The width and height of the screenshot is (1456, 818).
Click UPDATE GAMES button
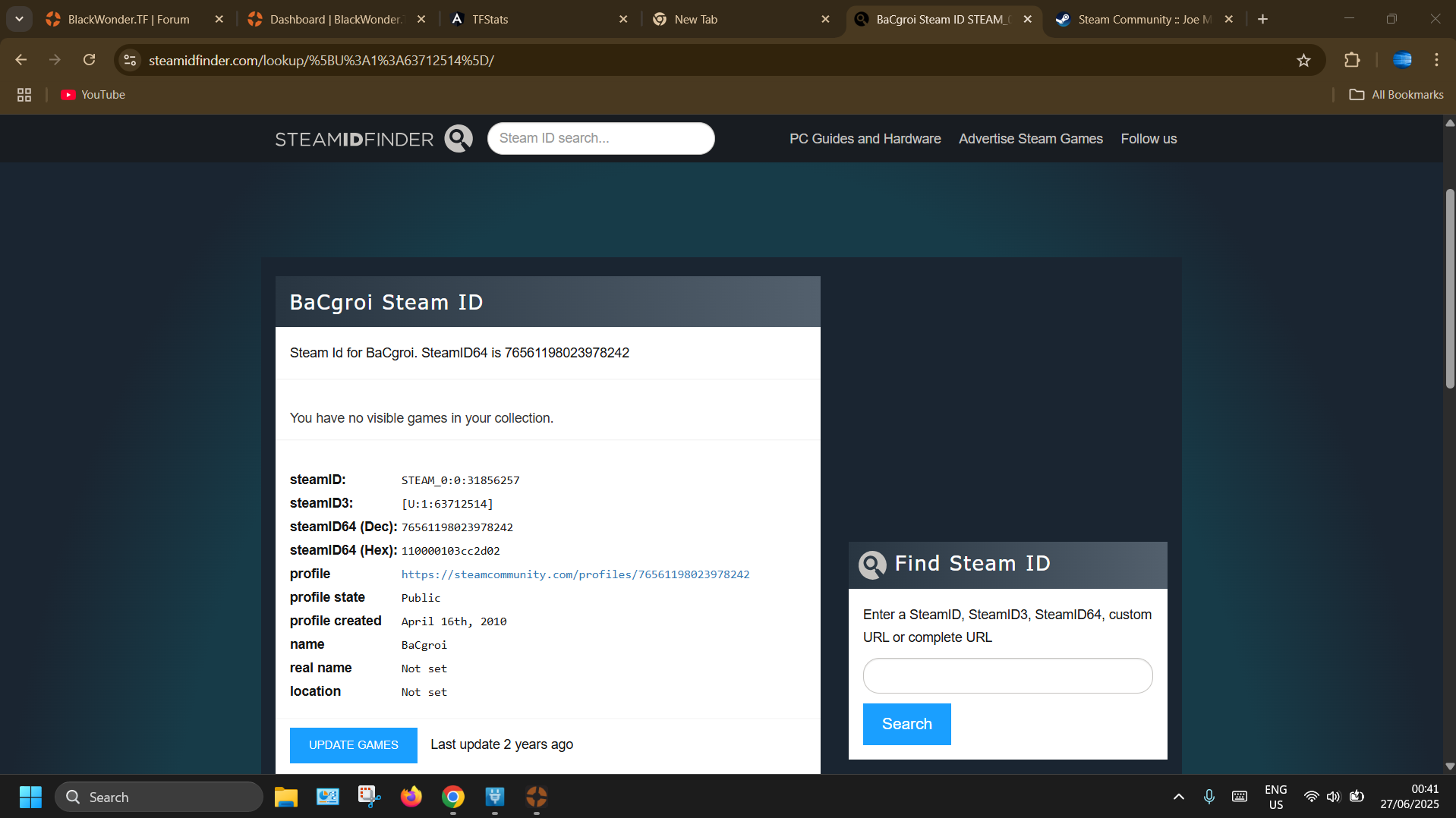[354, 745]
